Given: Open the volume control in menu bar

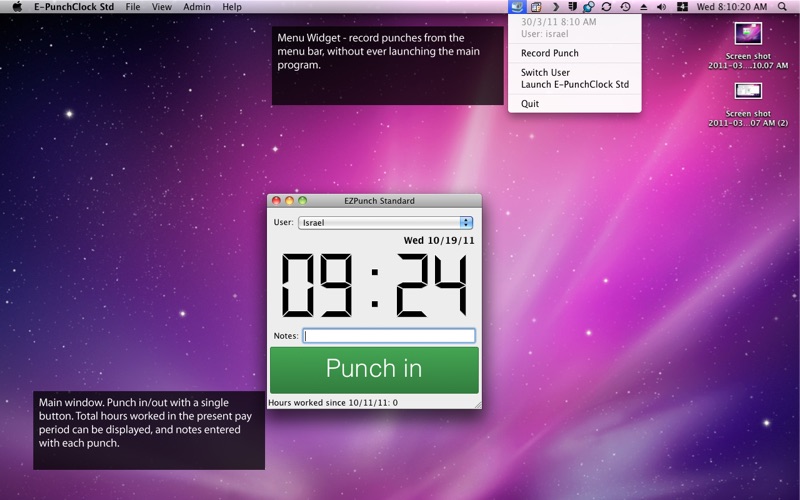Looking at the screenshot, I should (662, 7).
